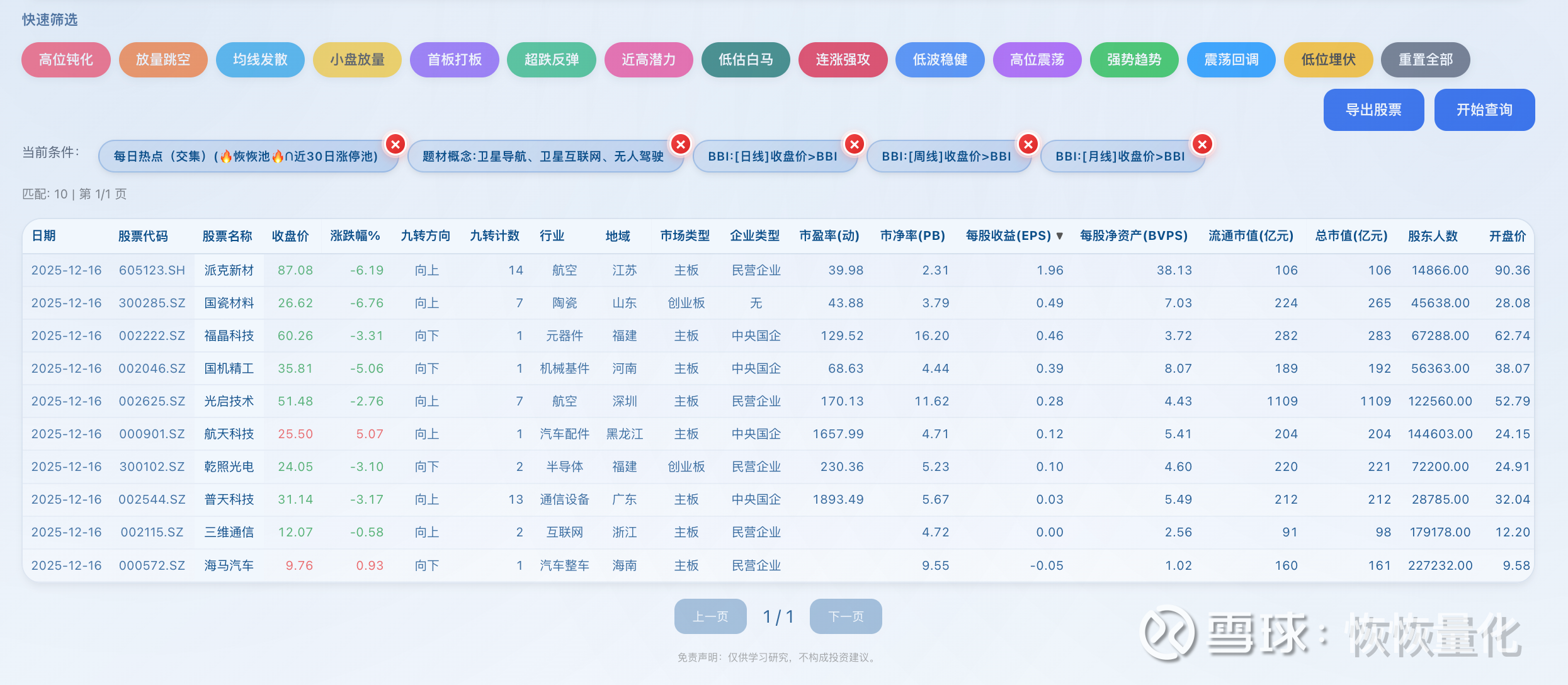Image resolution: width=1568 pixels, height=685 pixels.
Task: Click stock code 000901.SZ
Action: tap(152, 434)
